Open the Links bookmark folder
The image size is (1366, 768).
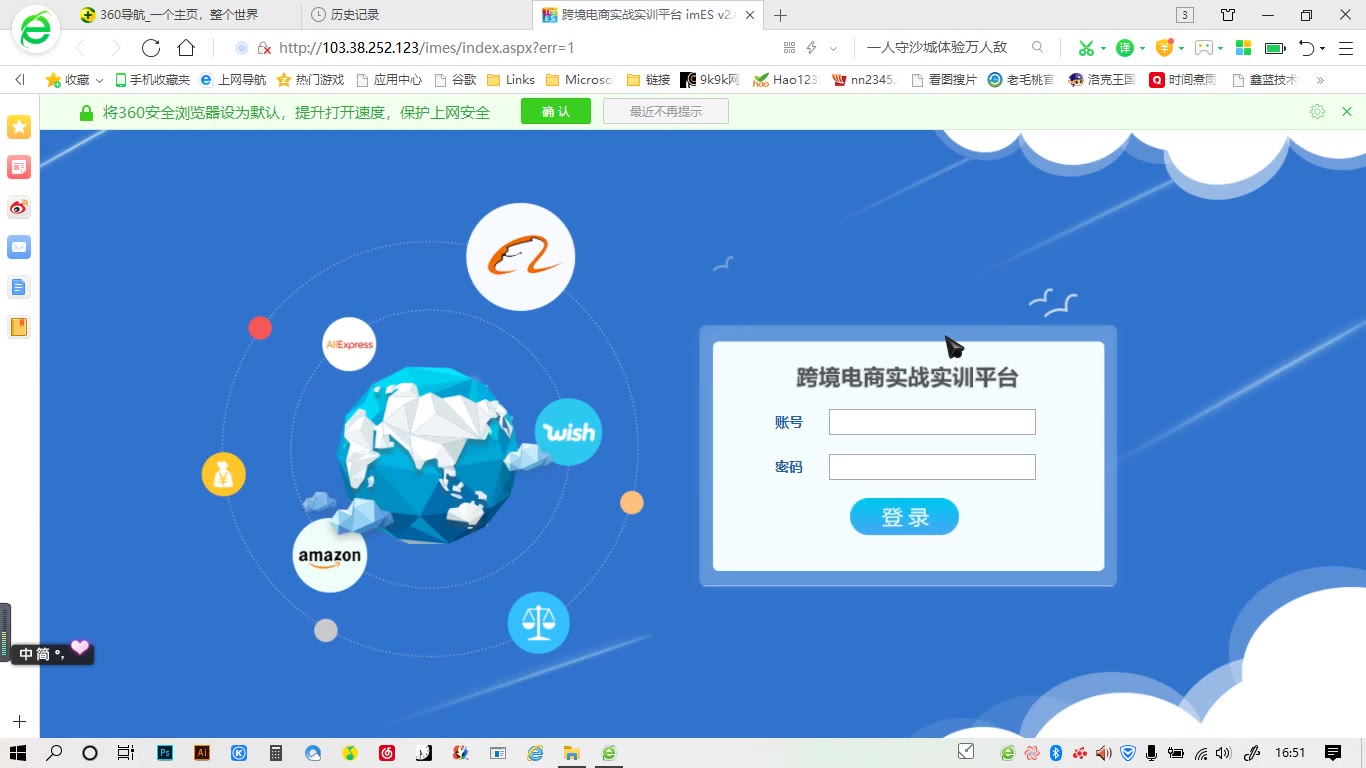(510, 80)
